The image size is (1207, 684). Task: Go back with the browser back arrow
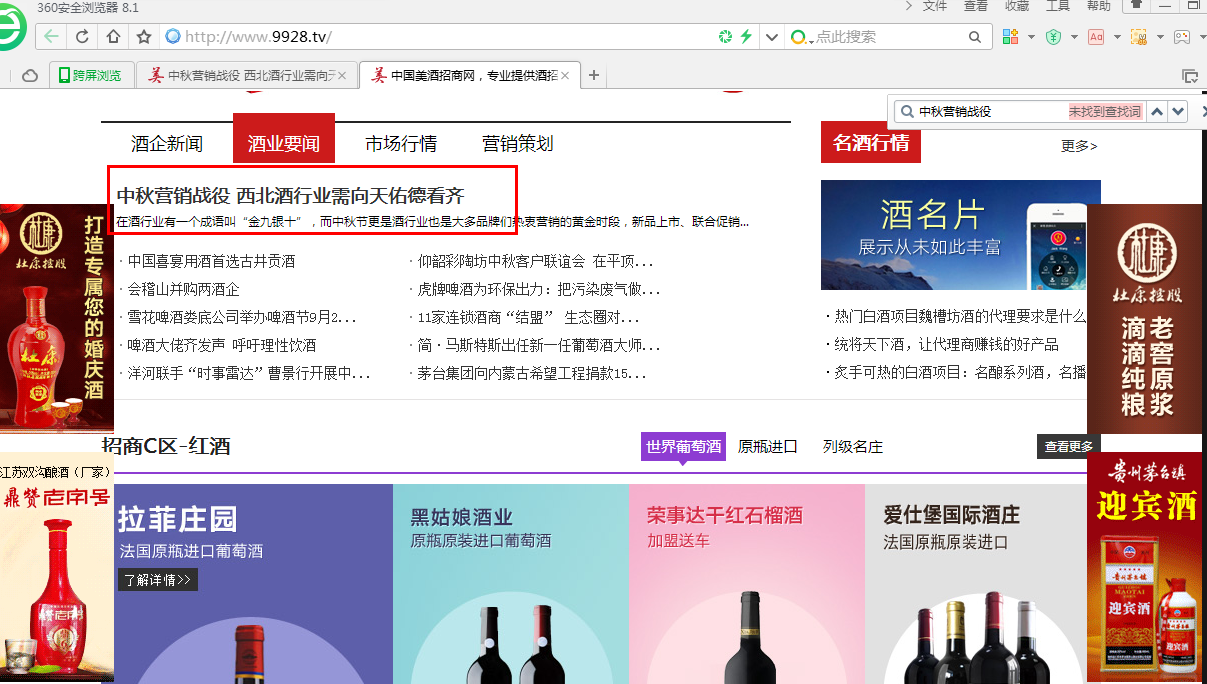(52, 37)
